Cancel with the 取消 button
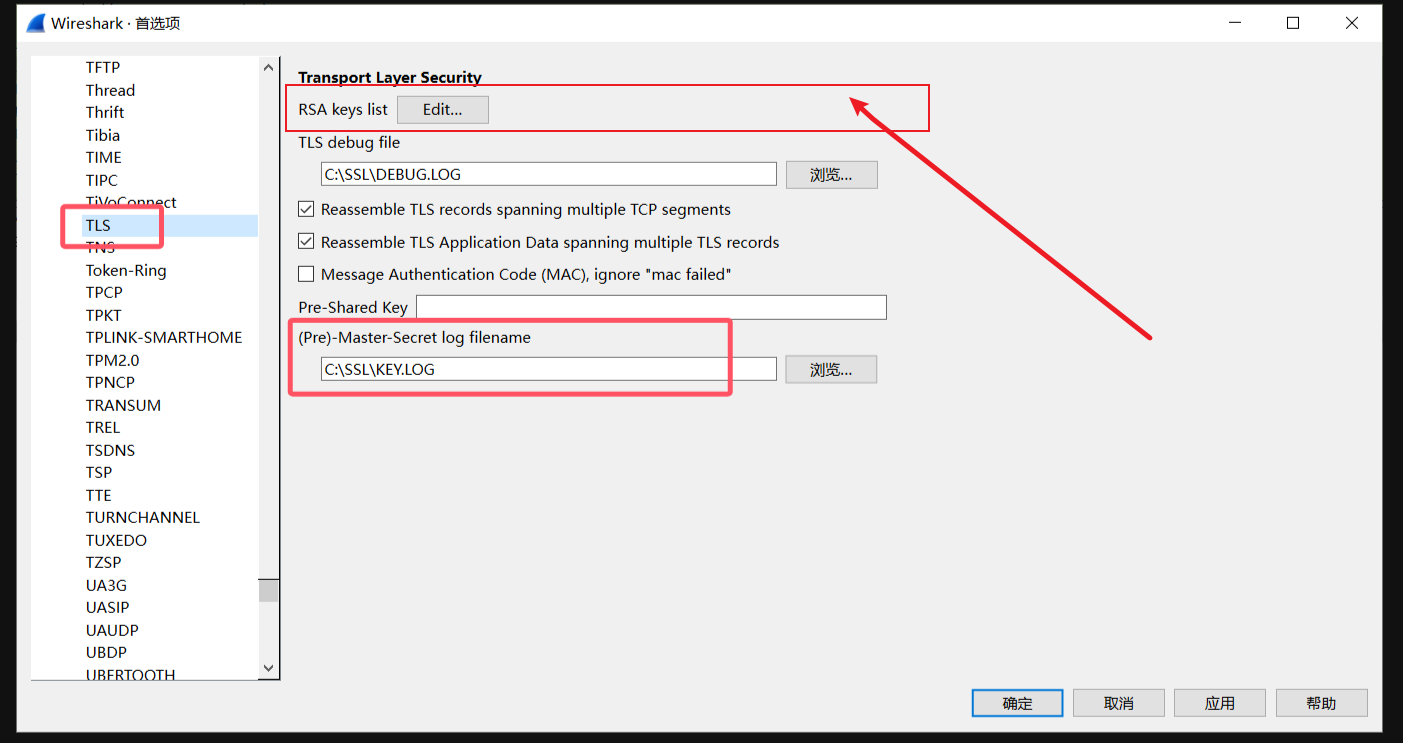 (x=1119, y=703)
